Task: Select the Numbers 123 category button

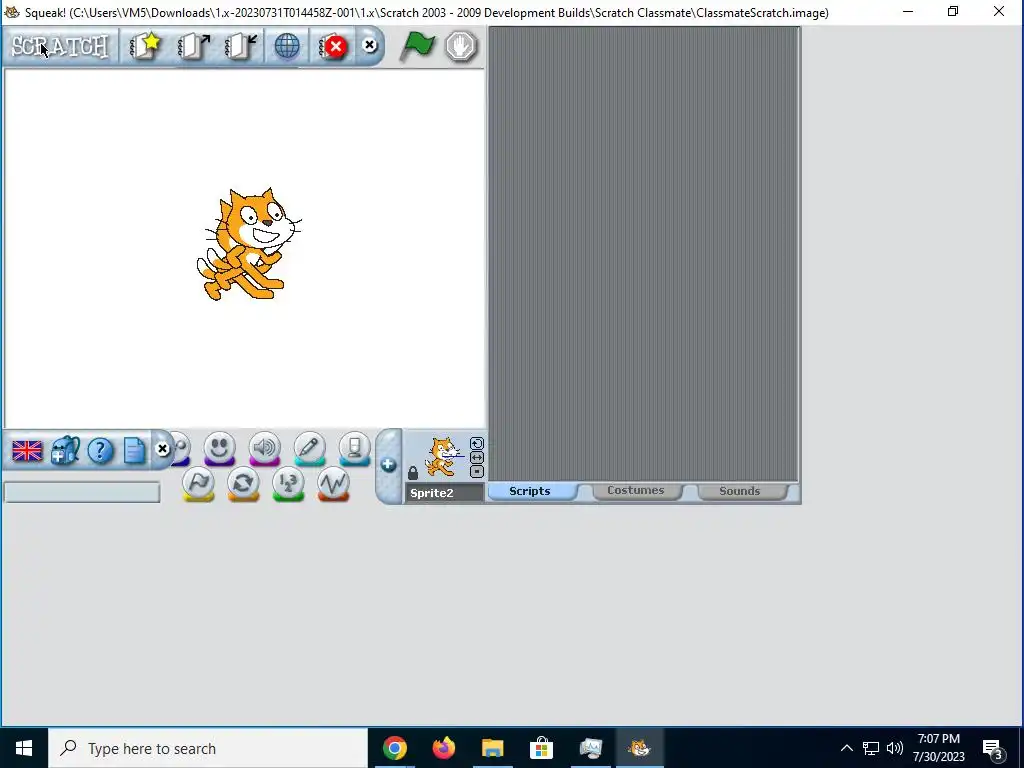Action: pos(288,485)
